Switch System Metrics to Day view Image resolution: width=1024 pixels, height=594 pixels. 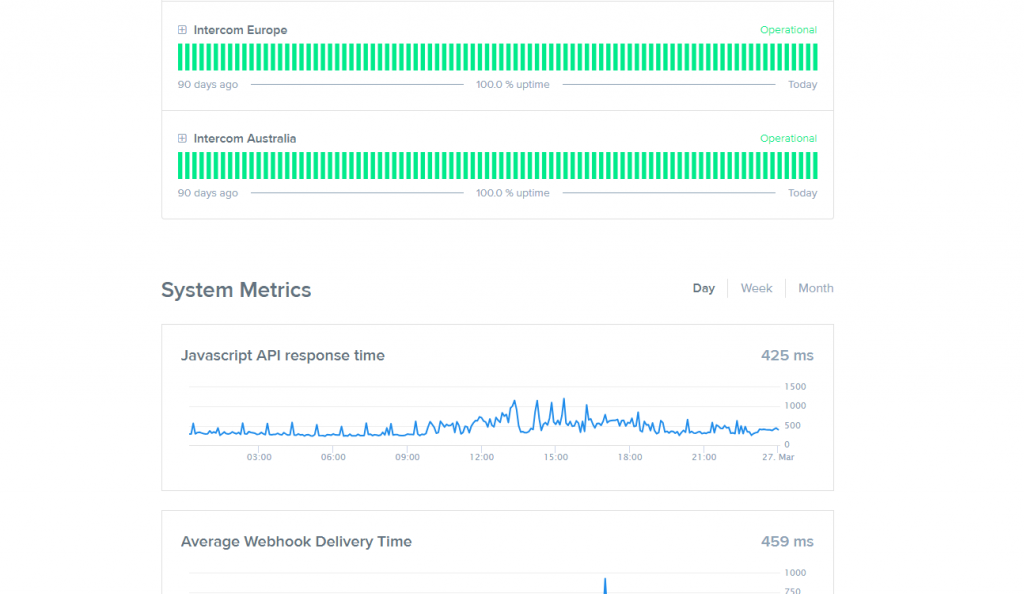tap(704, 288)
